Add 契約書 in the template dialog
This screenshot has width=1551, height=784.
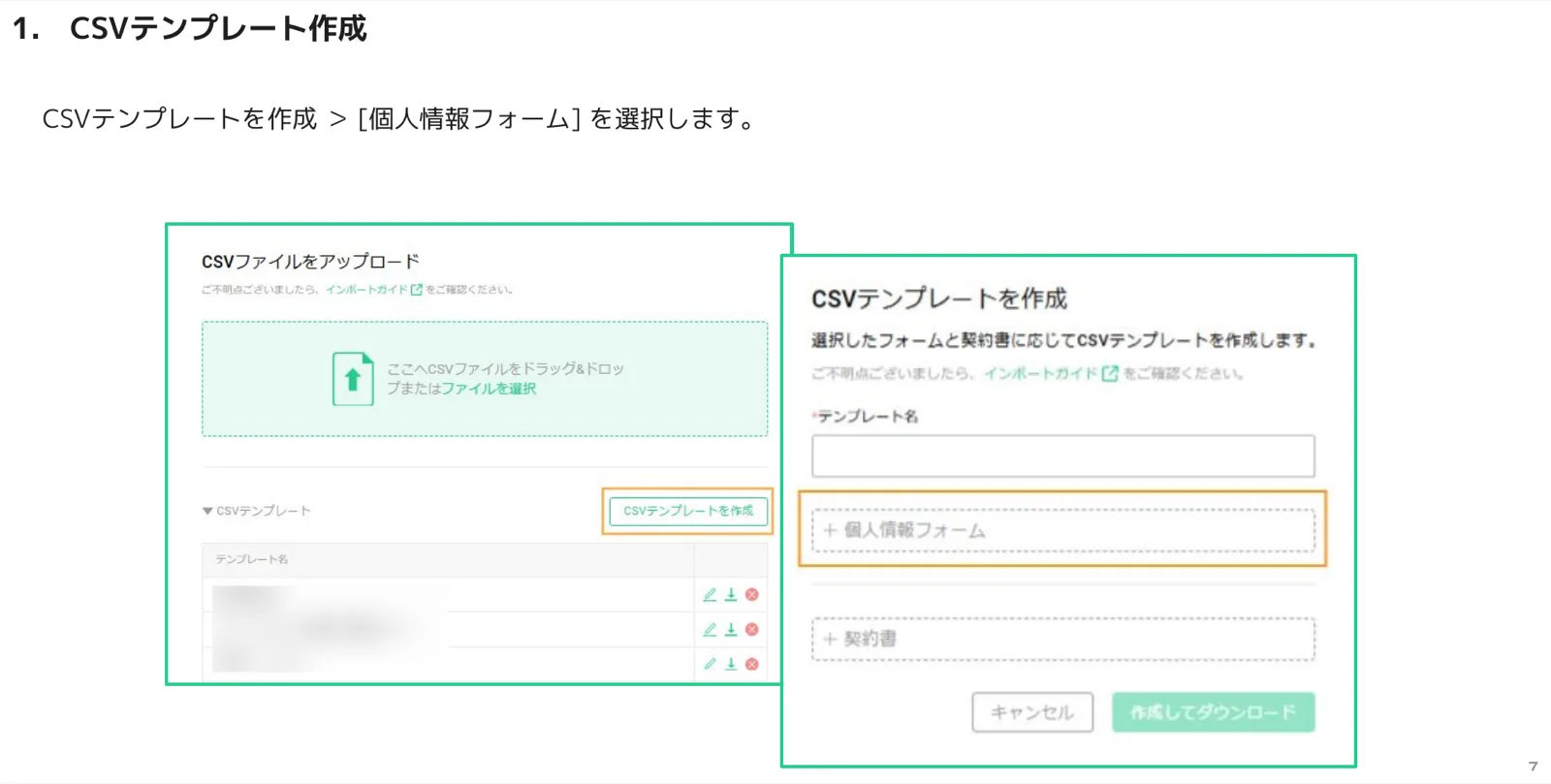pyautogui.click(x=1063, y=639)
